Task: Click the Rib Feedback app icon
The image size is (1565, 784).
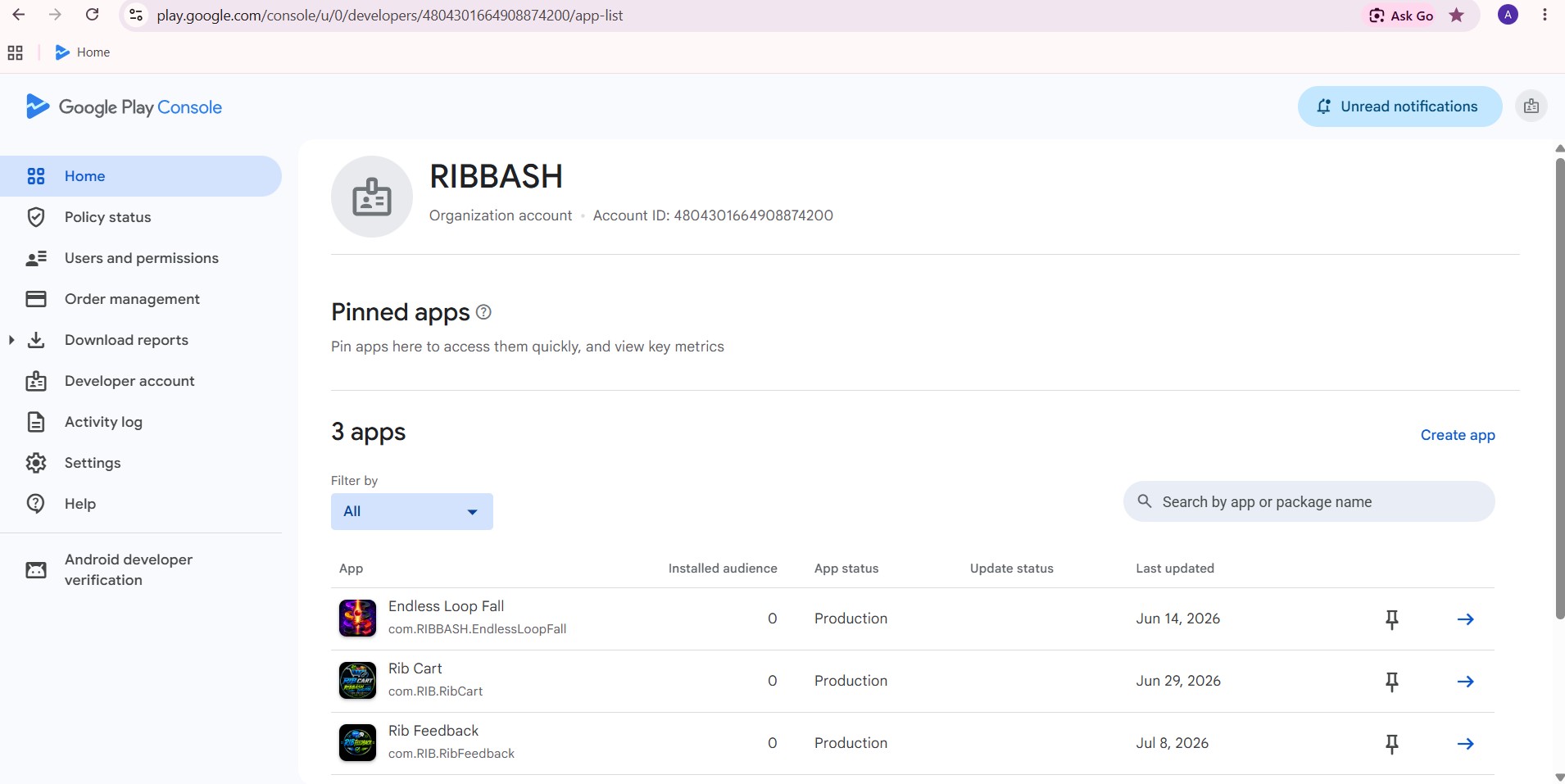Action: pyautogui.click(x=357, y=743)
